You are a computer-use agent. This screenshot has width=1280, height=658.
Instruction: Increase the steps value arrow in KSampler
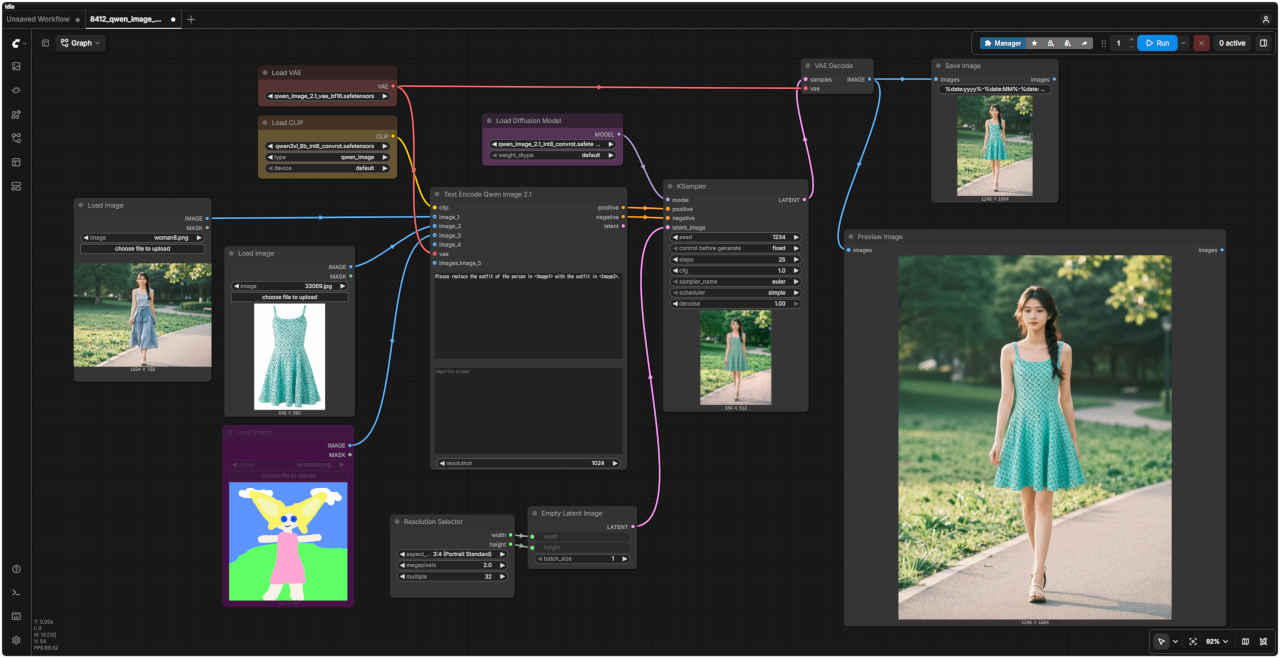click(x=796, y=259)
